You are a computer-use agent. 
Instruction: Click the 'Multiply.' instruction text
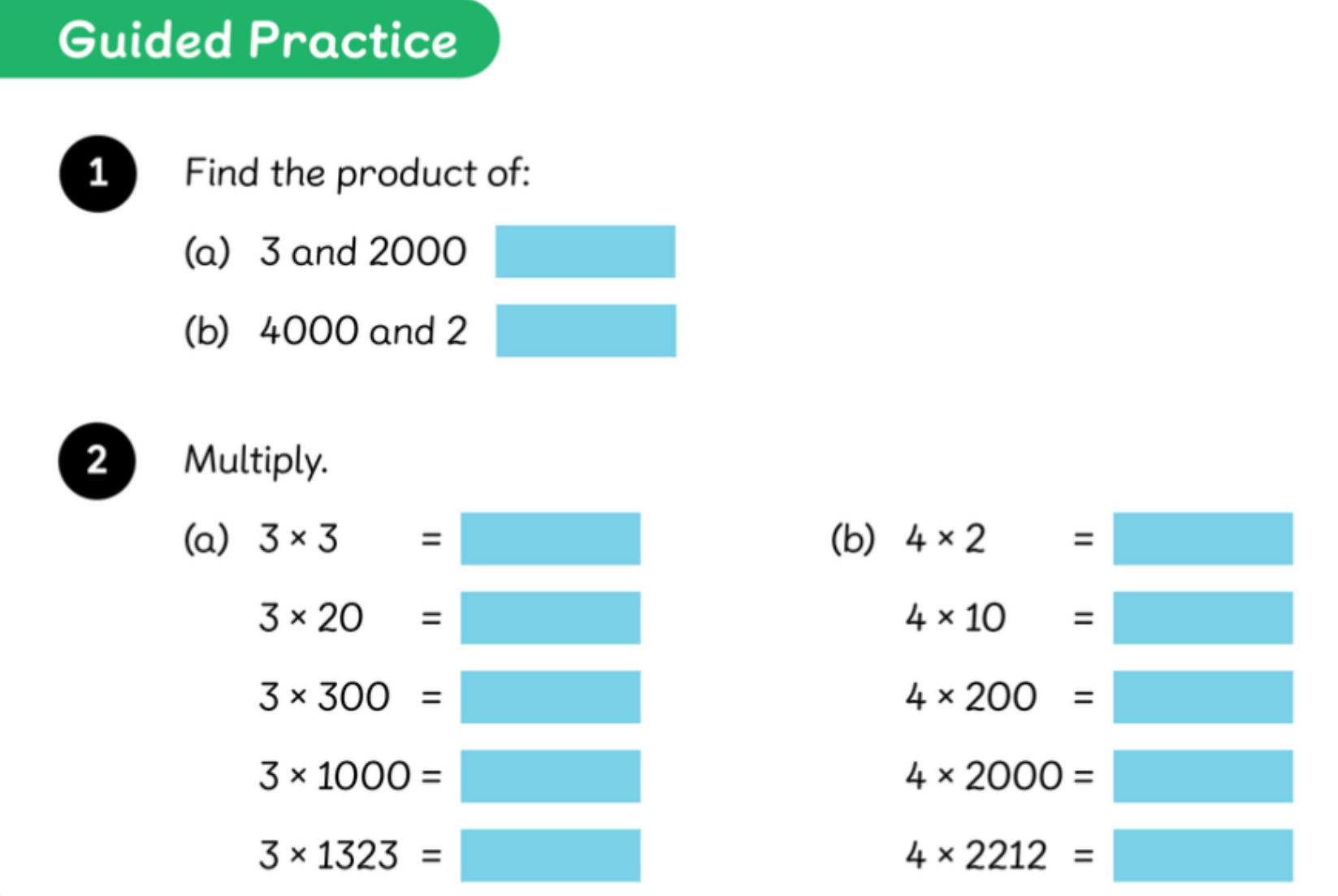(x=256, y=461)
